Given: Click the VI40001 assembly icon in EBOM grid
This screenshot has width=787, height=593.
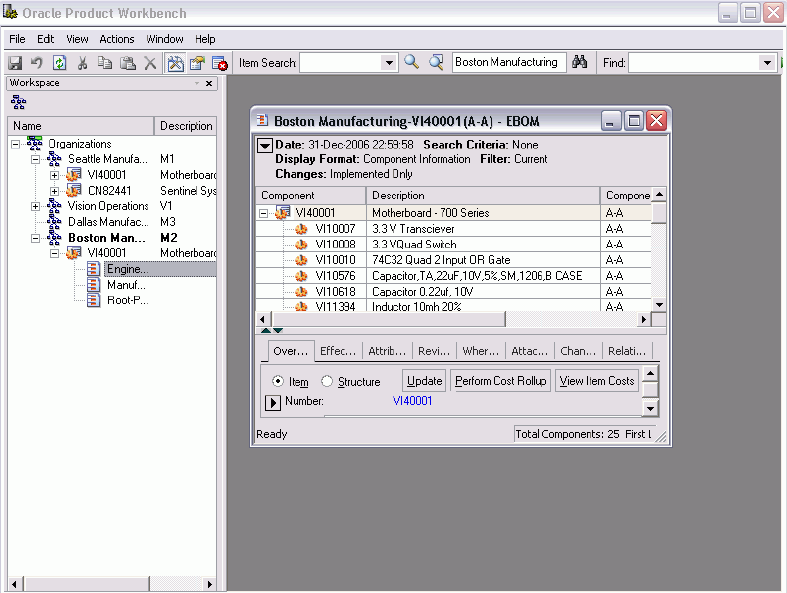Looking at the screenshot, I should [x=282, y=212].
